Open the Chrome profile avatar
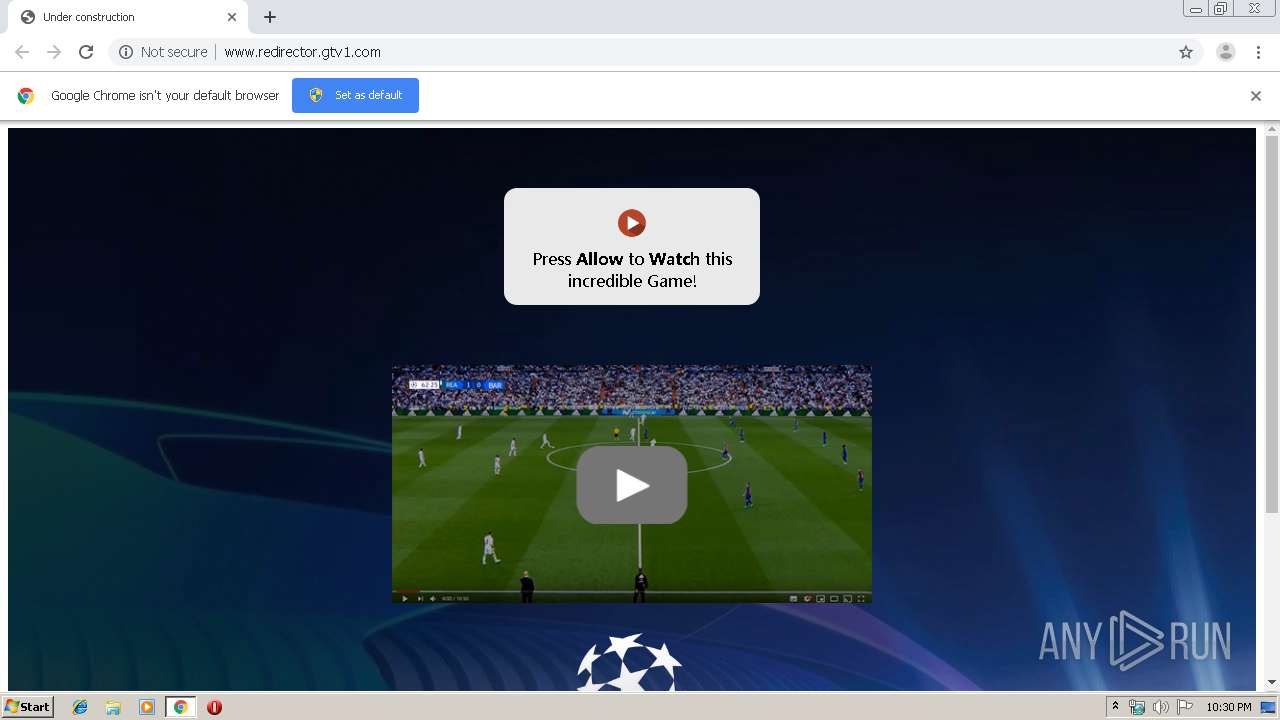 tap(1226, 52)
